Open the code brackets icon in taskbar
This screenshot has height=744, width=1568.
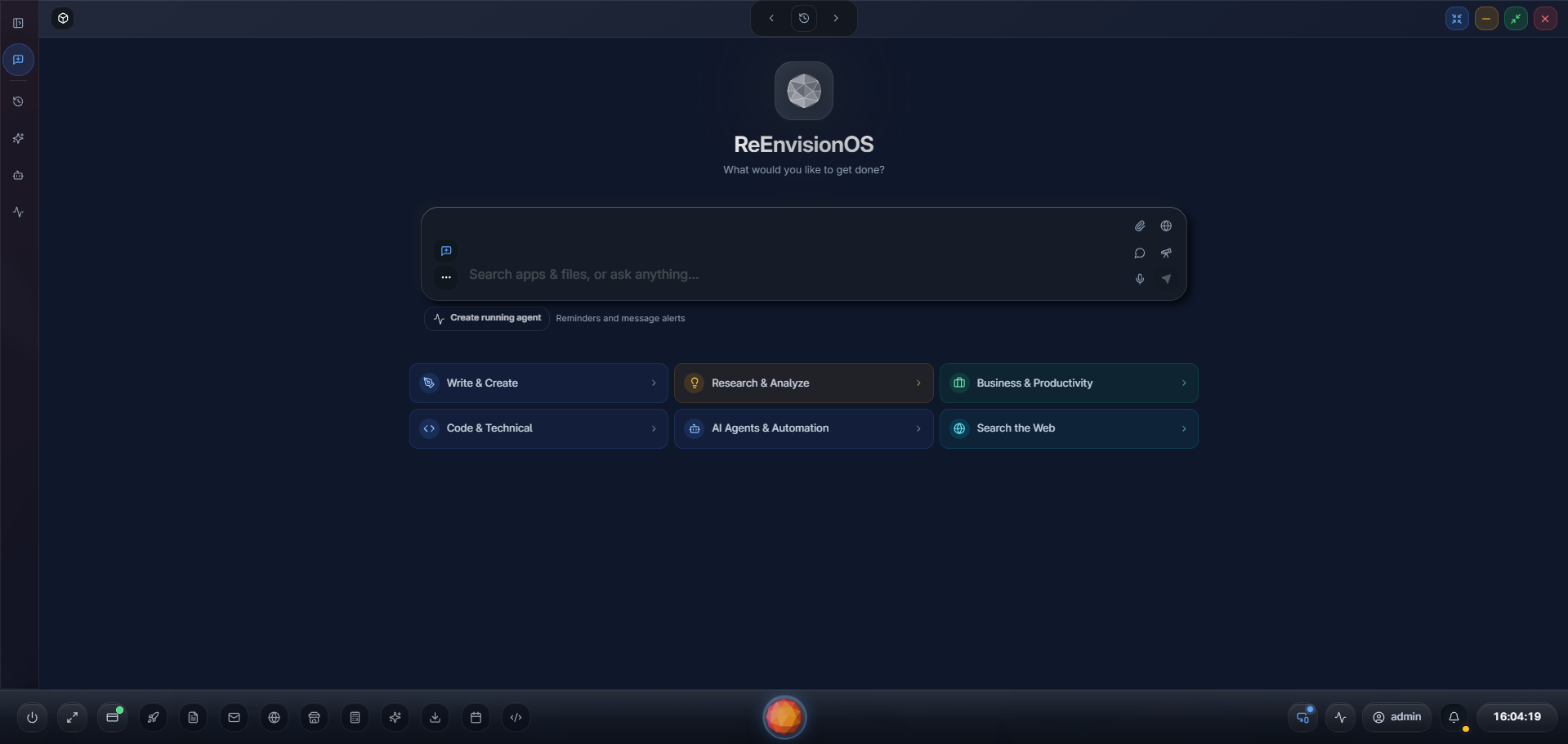(516, 717)
